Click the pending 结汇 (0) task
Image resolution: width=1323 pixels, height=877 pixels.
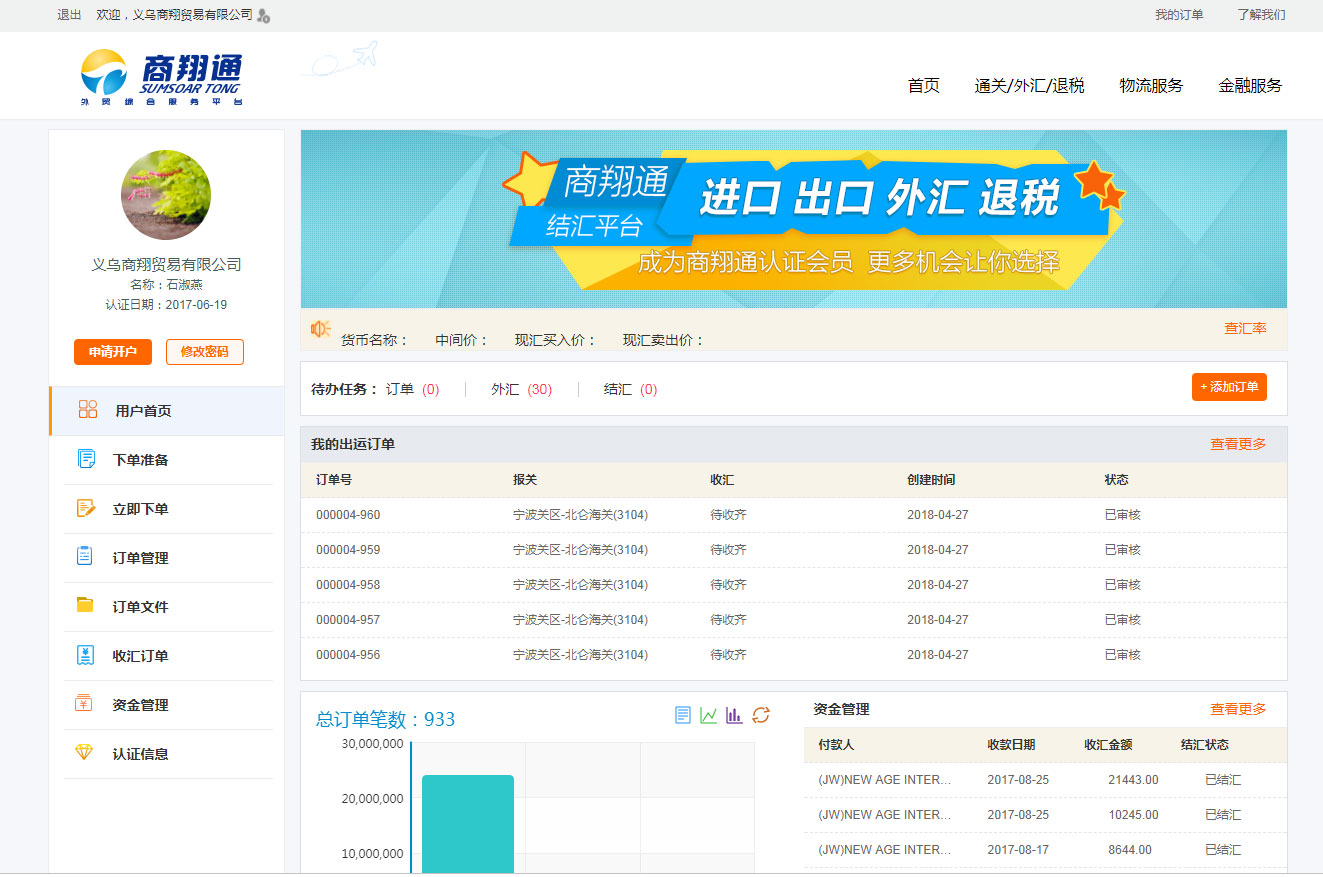(630, 389)
